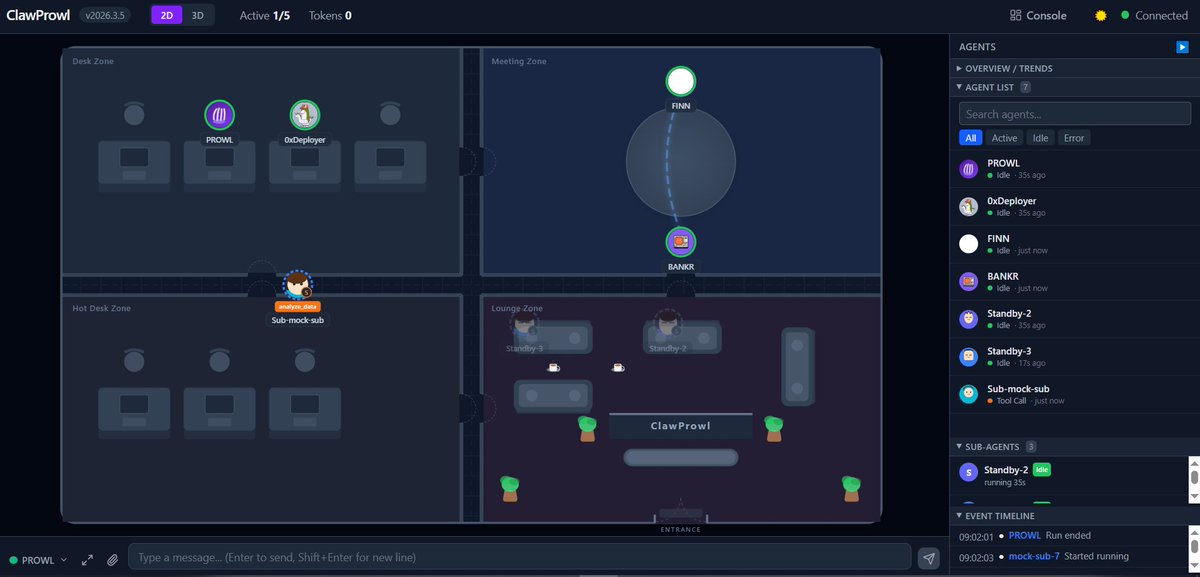Click the send message button

tap(929, 558)
